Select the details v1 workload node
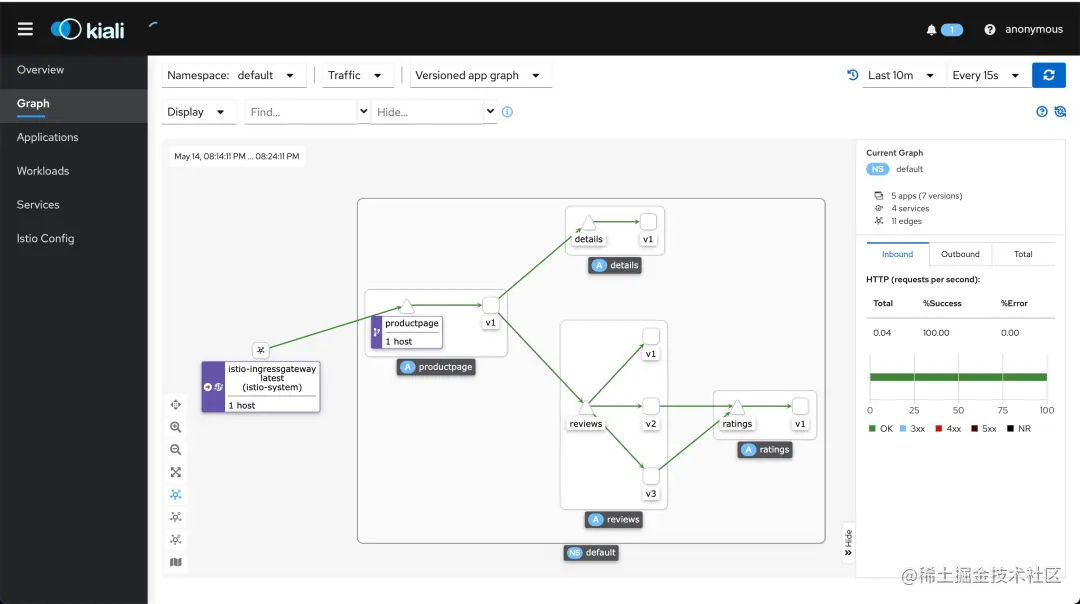This screenshot has height=604, width=1080. point(648,222)
